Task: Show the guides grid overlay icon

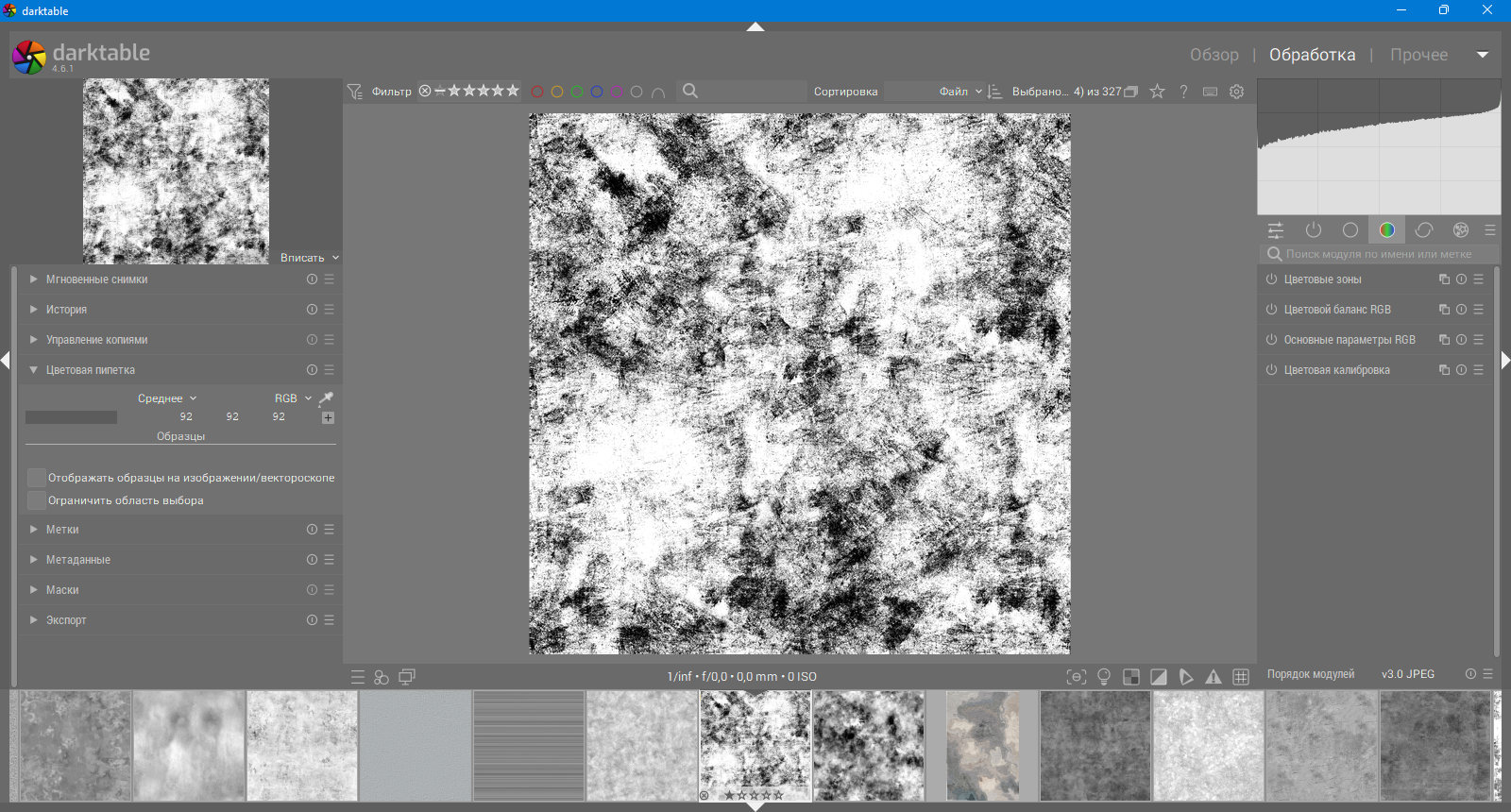Action: click(x=1241, y=677)
